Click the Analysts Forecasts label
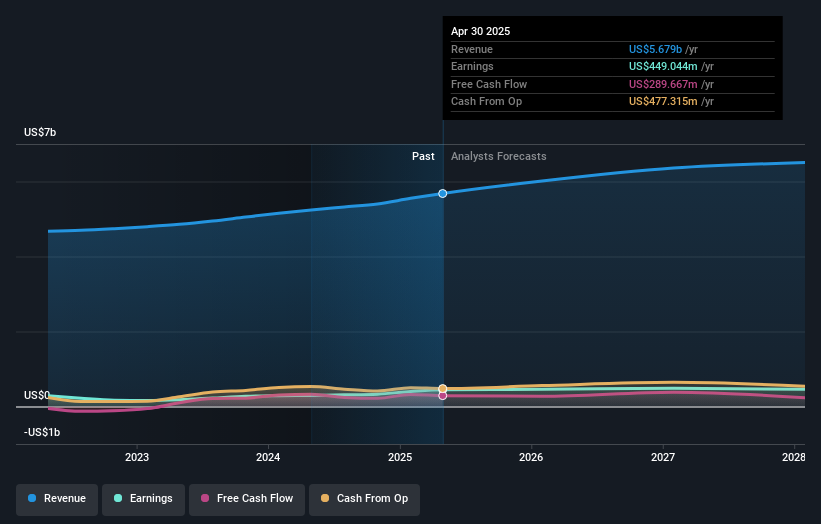Image resolution: width=821 pixels, height=524 pixels. point(498,157)
